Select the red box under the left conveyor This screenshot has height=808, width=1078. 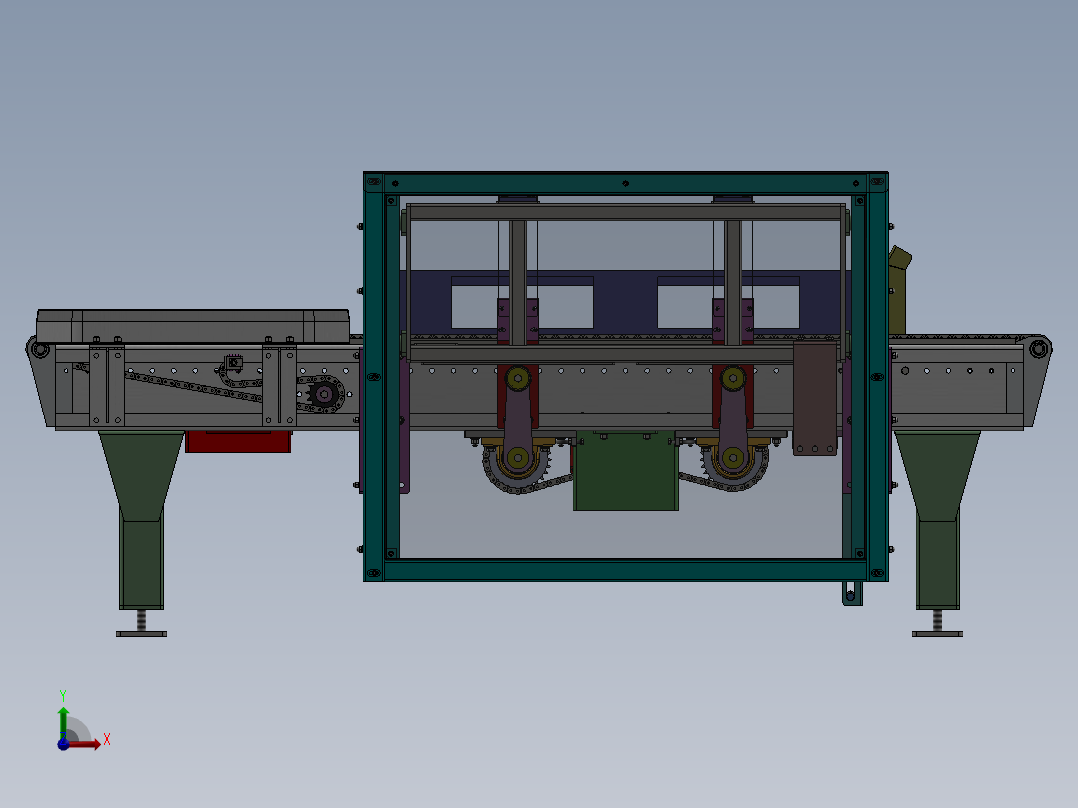[x=238, y=442]
